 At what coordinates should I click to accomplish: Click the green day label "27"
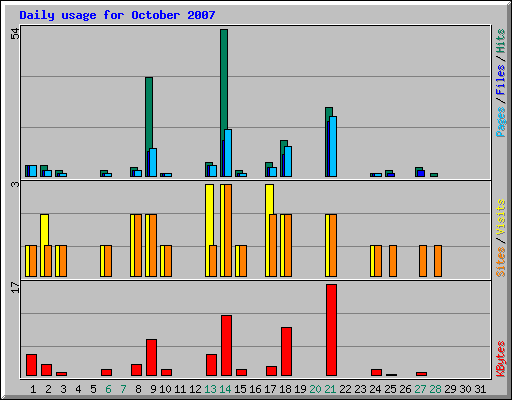pos(420,389)
